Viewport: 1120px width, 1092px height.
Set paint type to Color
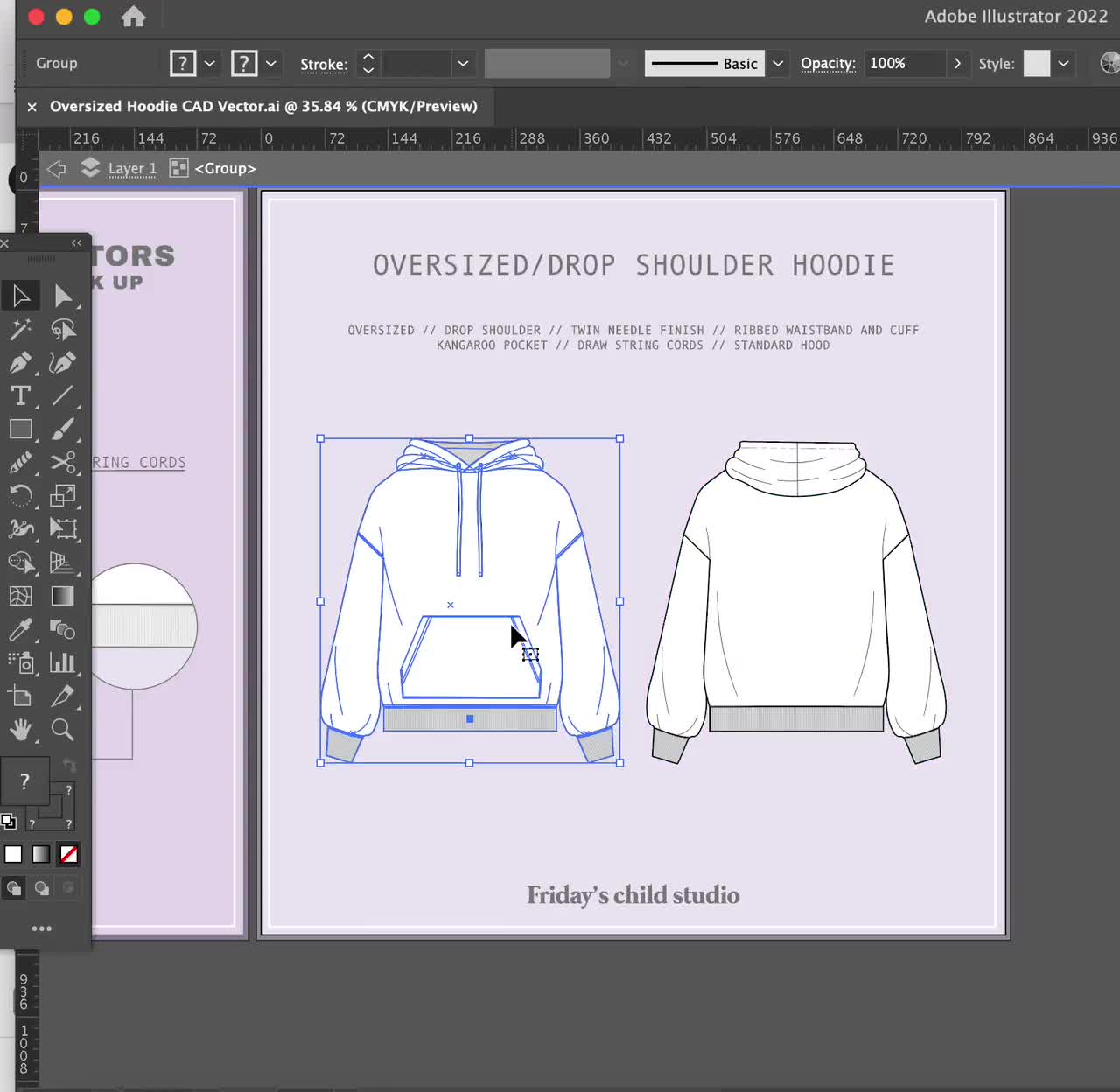pyautogui.click(x=13, y=854)
